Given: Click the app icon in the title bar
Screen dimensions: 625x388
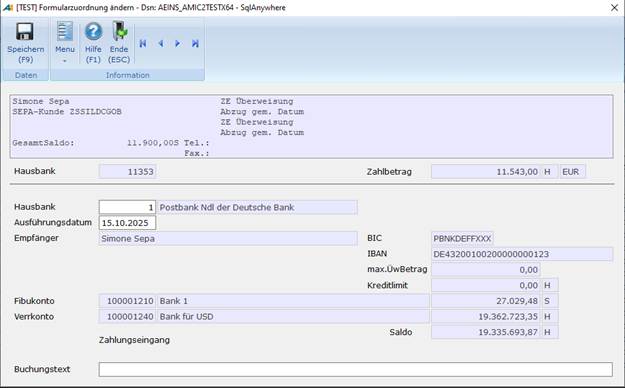Looking at the screenshot, I should [x=7, y=7].
